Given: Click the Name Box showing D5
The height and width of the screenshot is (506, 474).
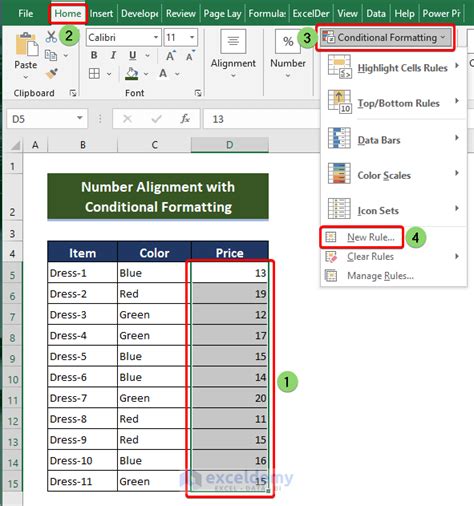Looking at the screenshot, I should (x=47, y=119).
